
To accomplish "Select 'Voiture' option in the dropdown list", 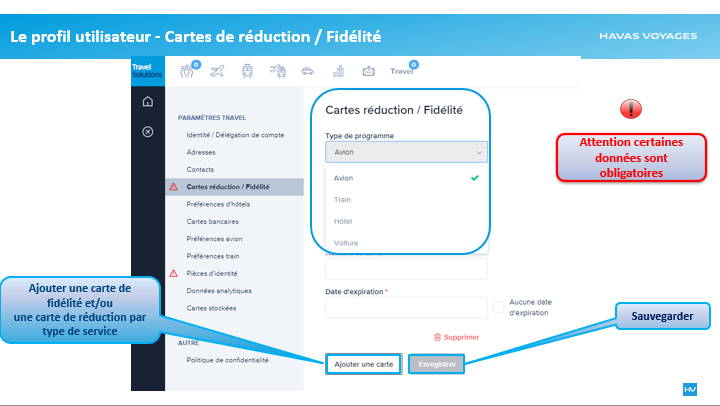I will coord(346,242).
